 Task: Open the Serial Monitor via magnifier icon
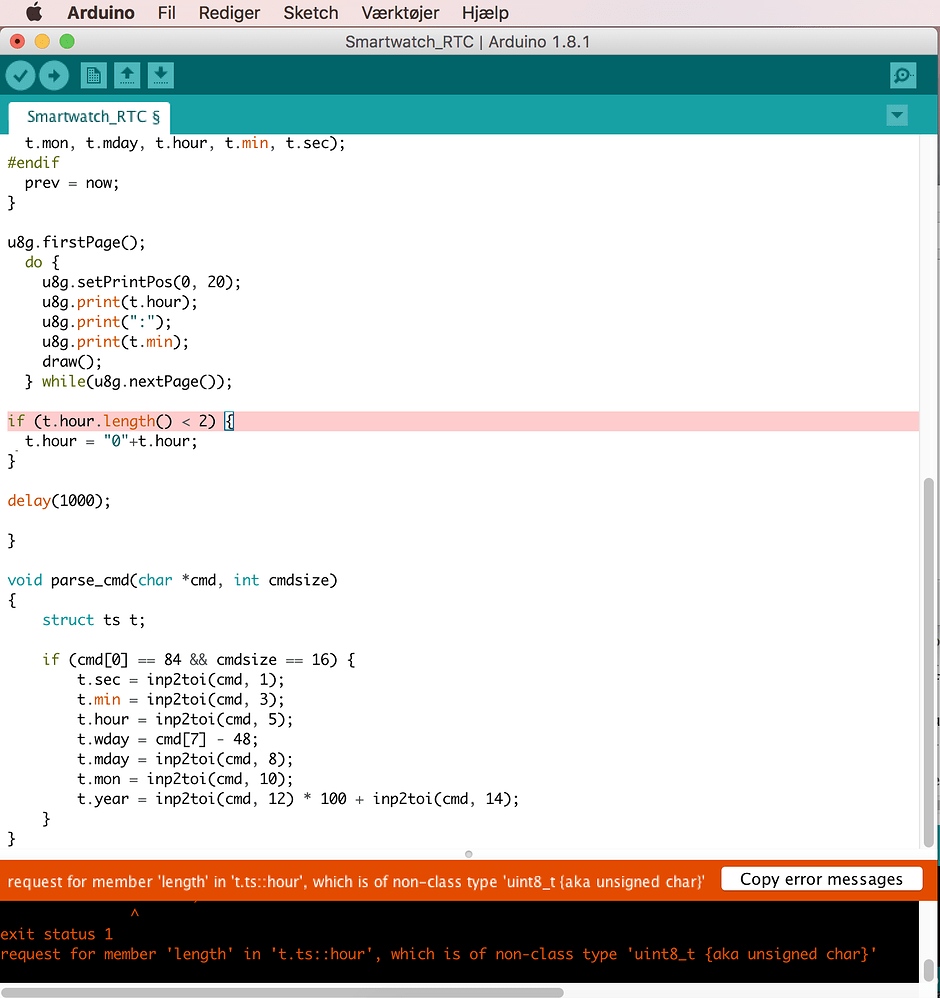coord(902,75)
